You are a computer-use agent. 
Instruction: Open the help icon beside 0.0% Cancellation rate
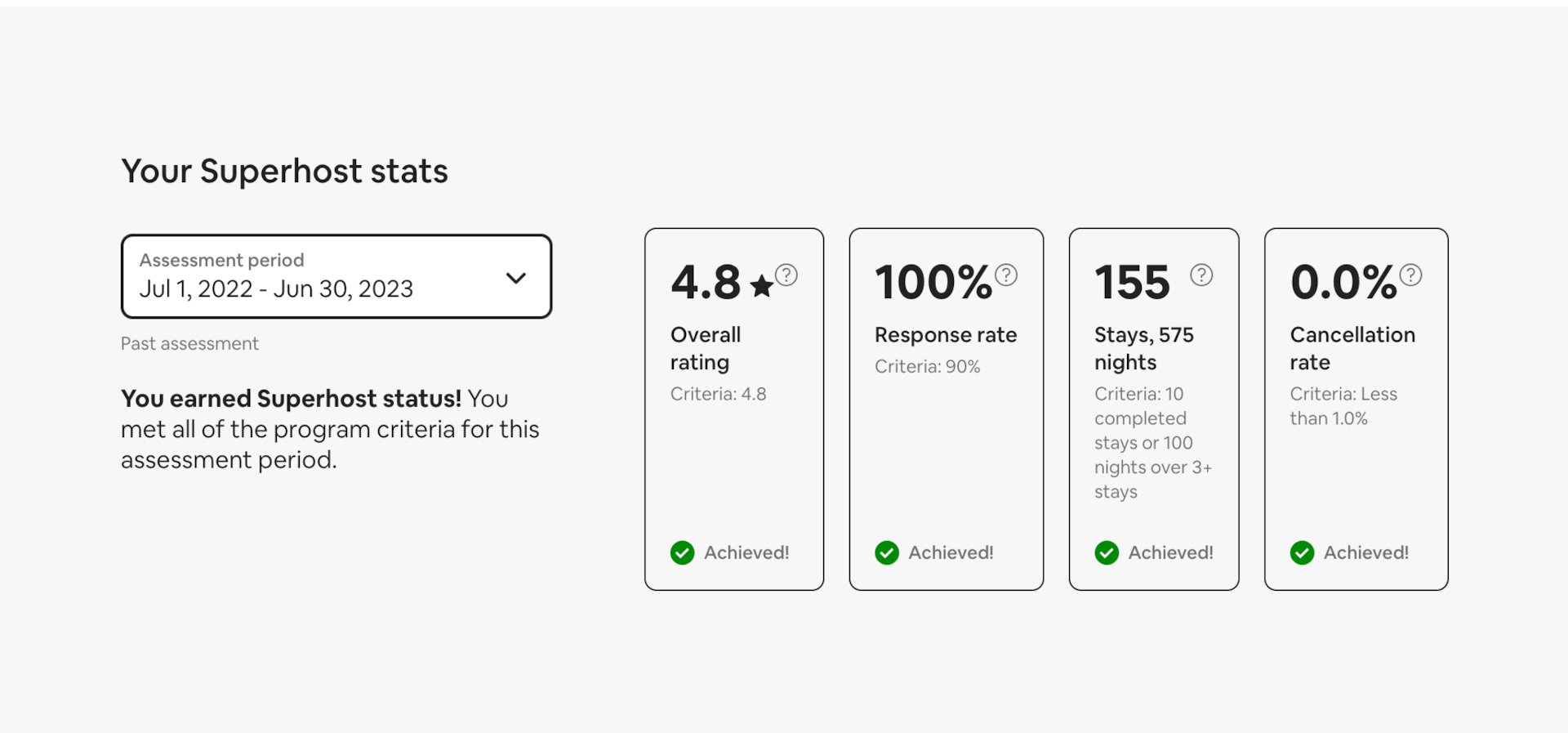(1410, 275)
